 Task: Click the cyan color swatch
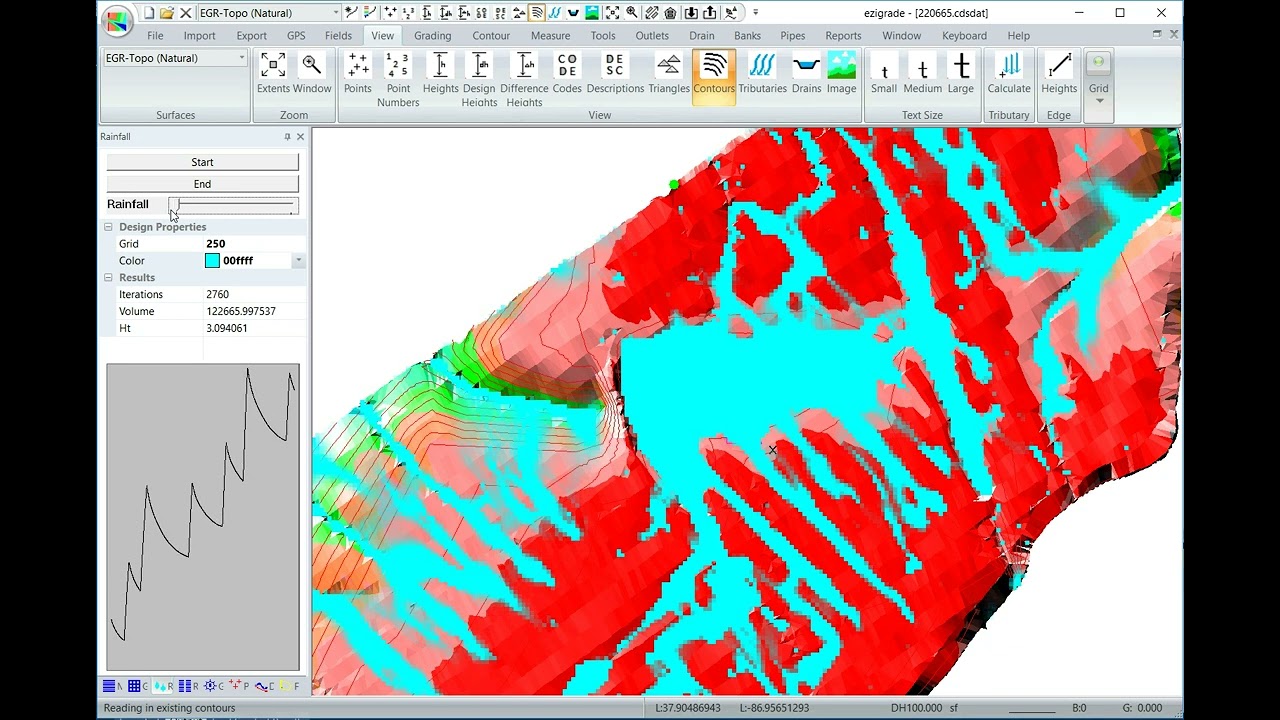(212, 261)
